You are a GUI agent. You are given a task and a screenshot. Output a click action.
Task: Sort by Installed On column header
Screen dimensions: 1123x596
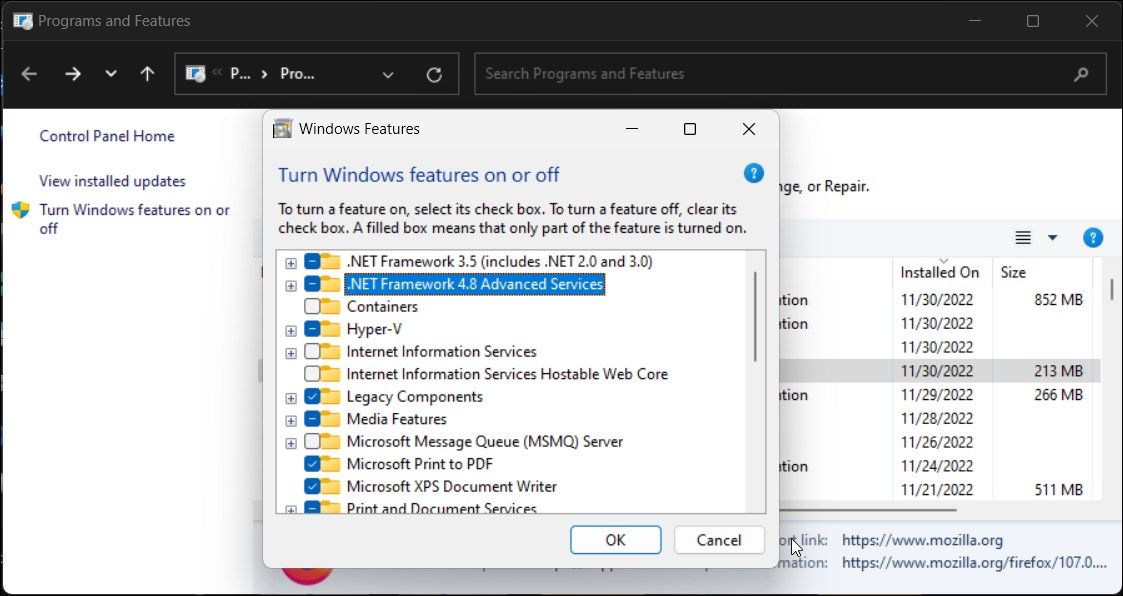(939, 272)
